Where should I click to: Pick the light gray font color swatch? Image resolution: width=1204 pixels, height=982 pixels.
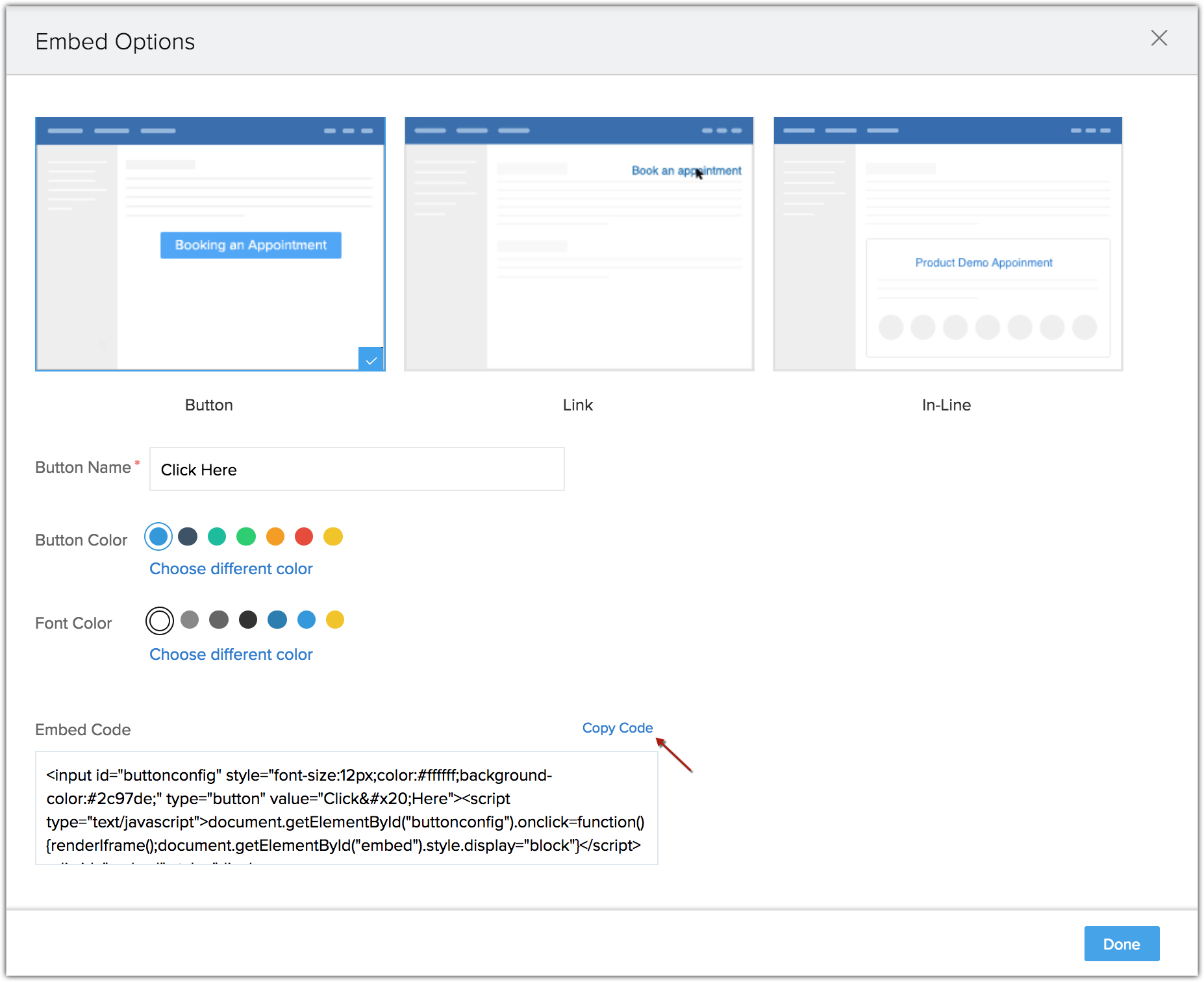point(190,620)
